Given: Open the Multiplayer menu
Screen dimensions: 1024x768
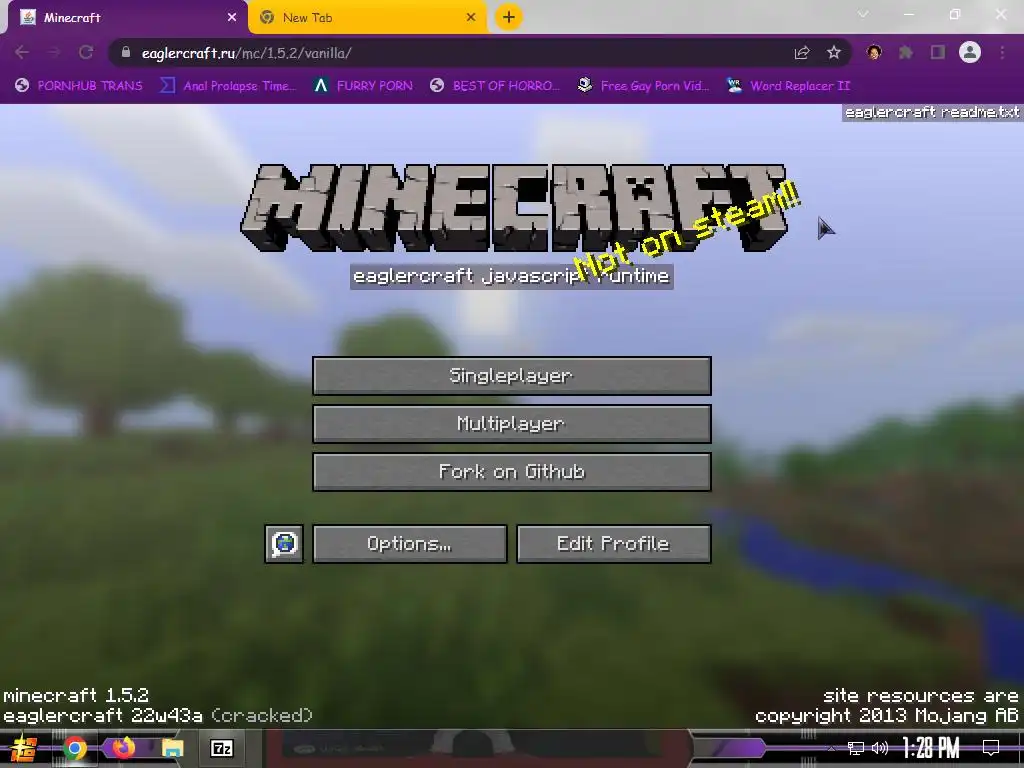Looking at the screenshot, I should (511, 424).
